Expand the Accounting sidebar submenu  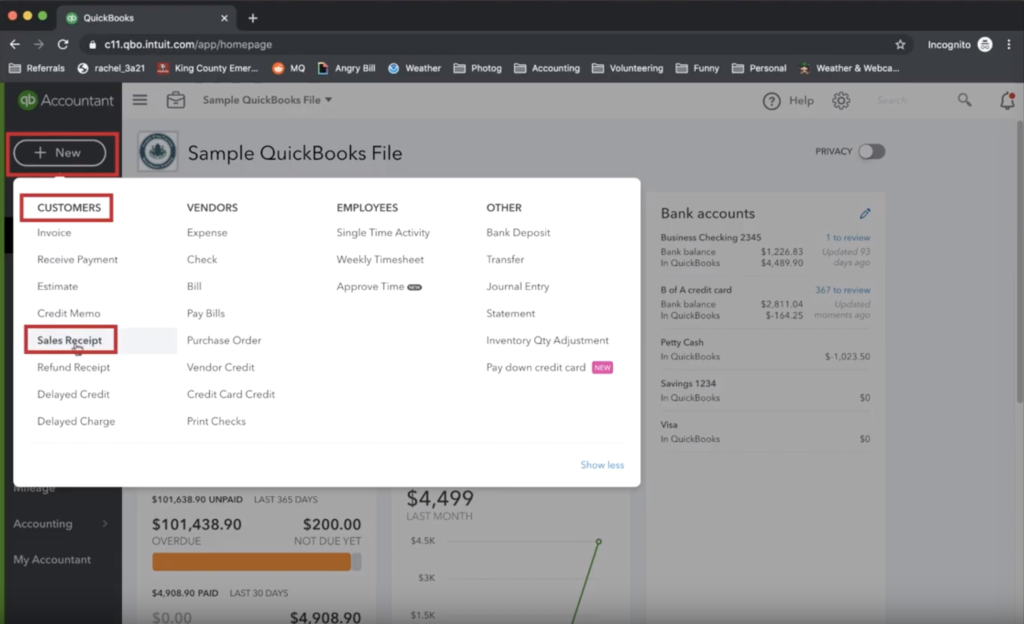click(x=60, y=524)
